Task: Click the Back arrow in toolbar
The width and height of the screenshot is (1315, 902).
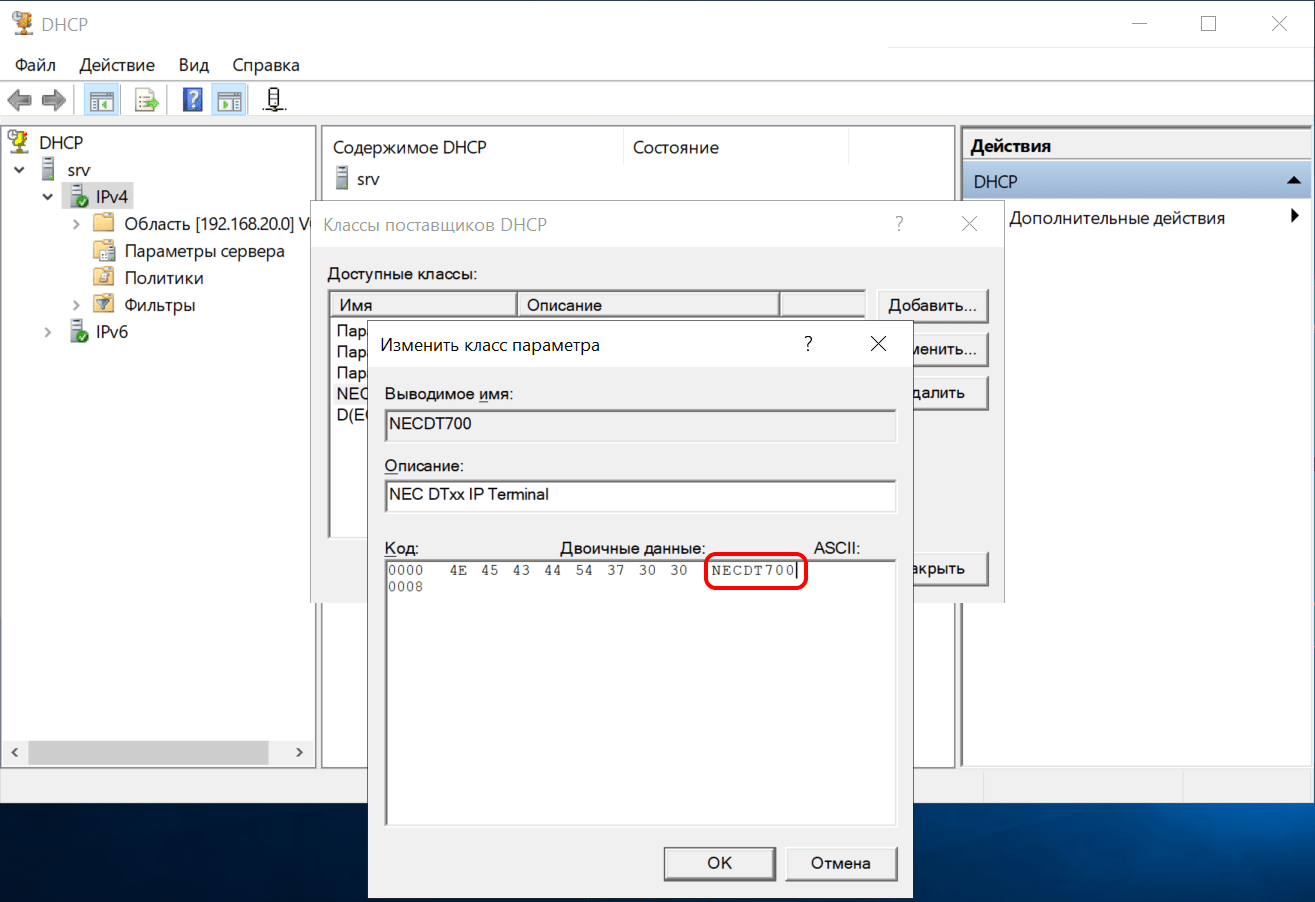Action: tap(20, 100)
